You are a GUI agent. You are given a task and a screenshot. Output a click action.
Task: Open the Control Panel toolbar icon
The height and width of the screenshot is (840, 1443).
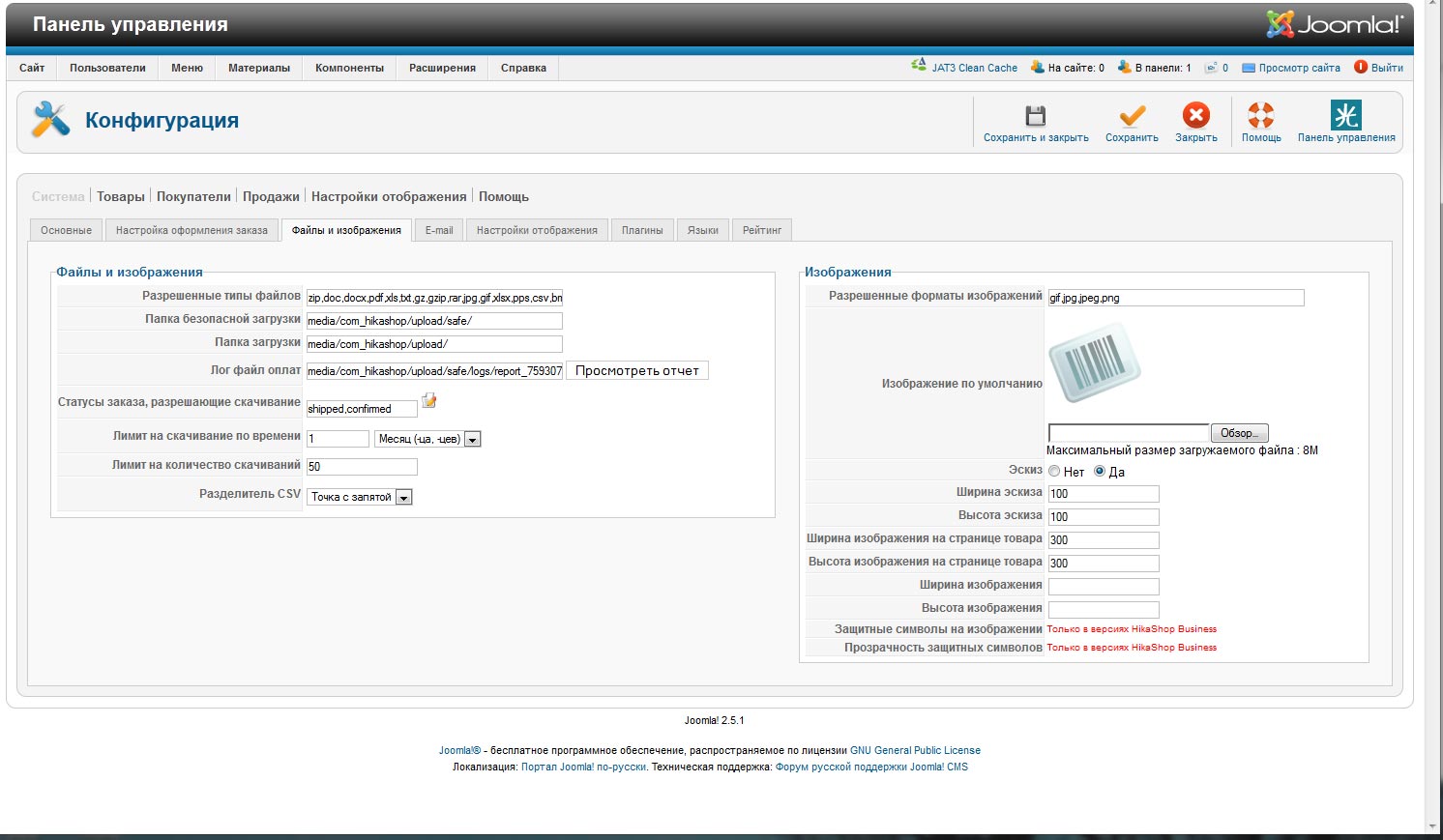coord(1345,116)
